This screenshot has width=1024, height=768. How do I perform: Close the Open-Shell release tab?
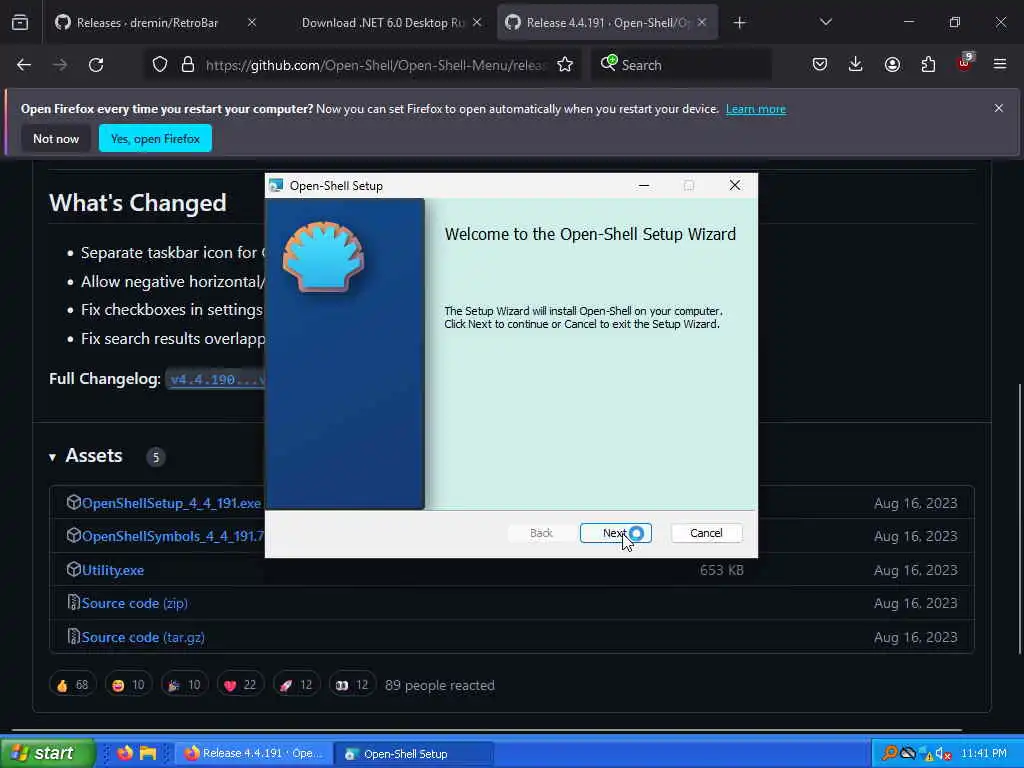click(701, 22)
